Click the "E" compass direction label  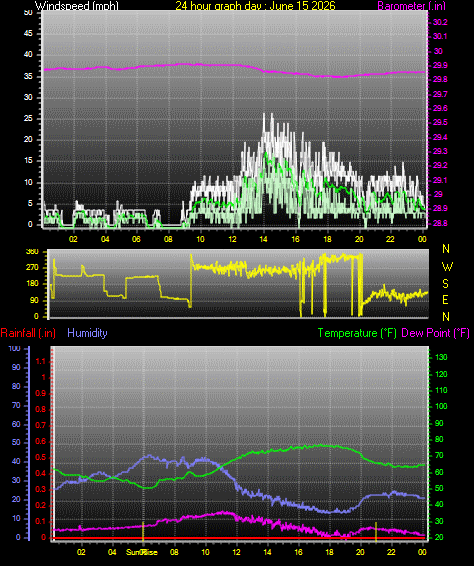pyautogui.click(x=445, y=300)
